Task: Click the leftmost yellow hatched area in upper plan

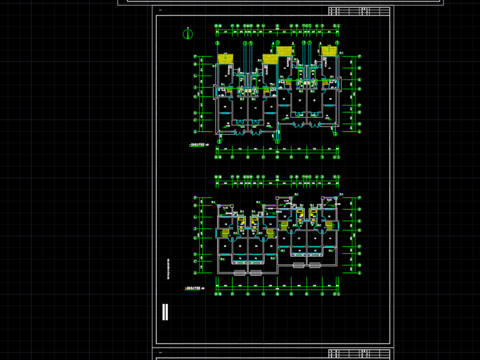Action: click(225, 59)
